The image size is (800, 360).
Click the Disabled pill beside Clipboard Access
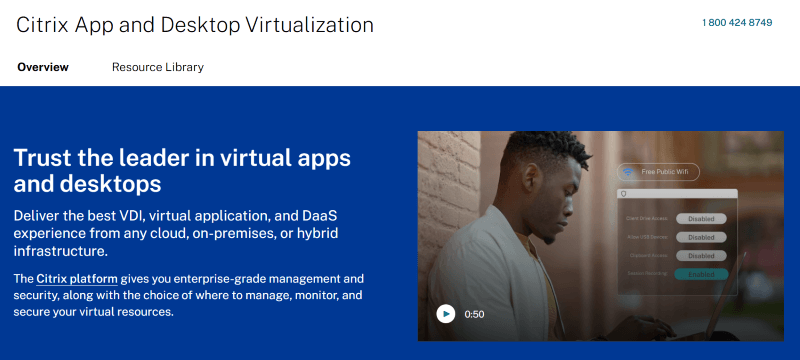701,255
